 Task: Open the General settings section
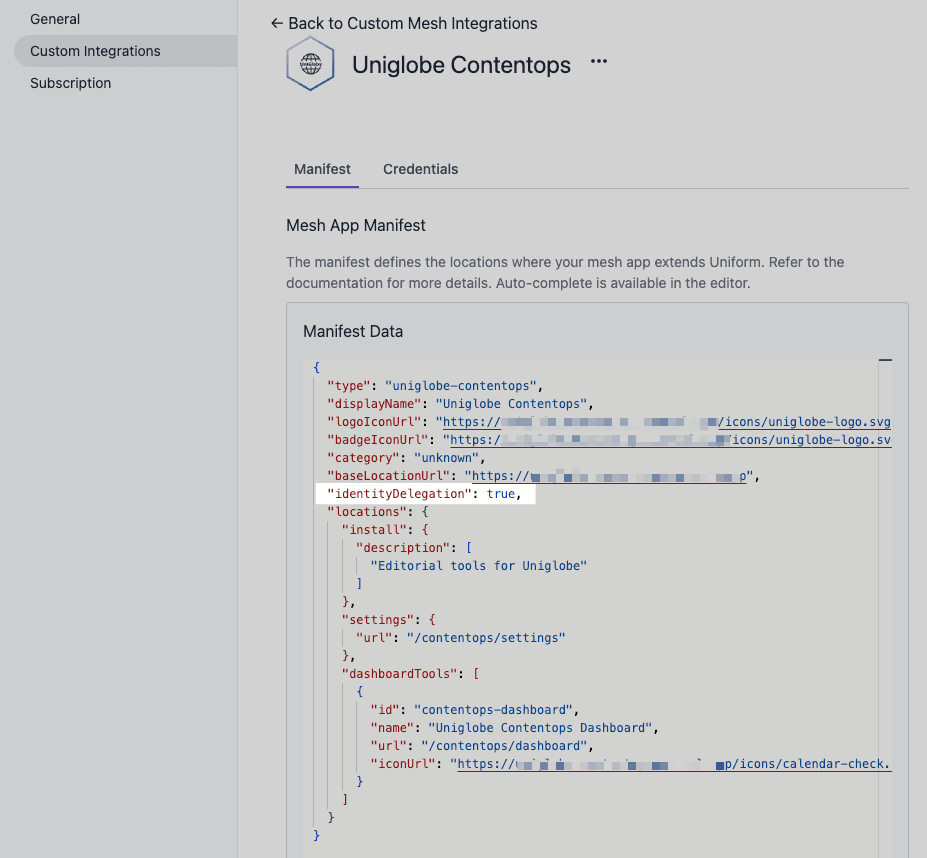pos(54,19)
